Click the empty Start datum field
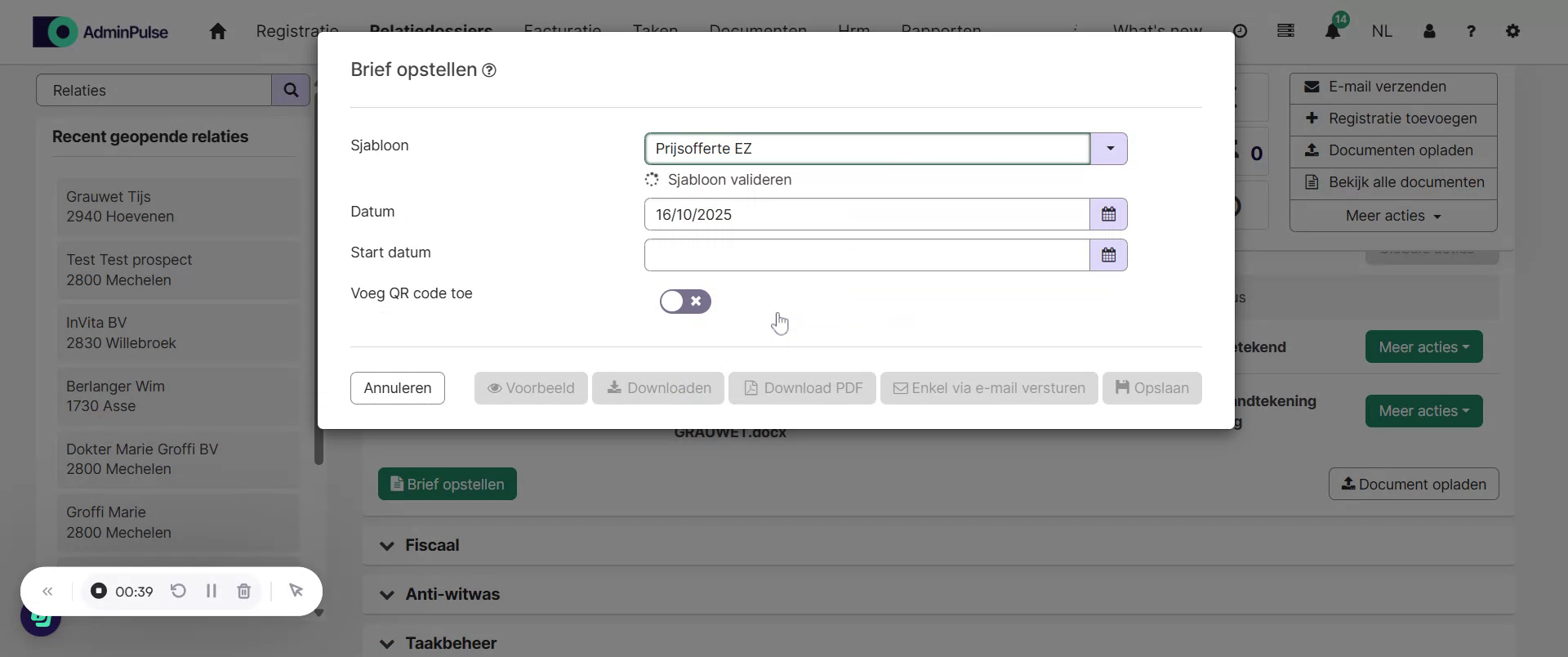Viewport: 1568px width, 657px height. (x=867, y=255)
